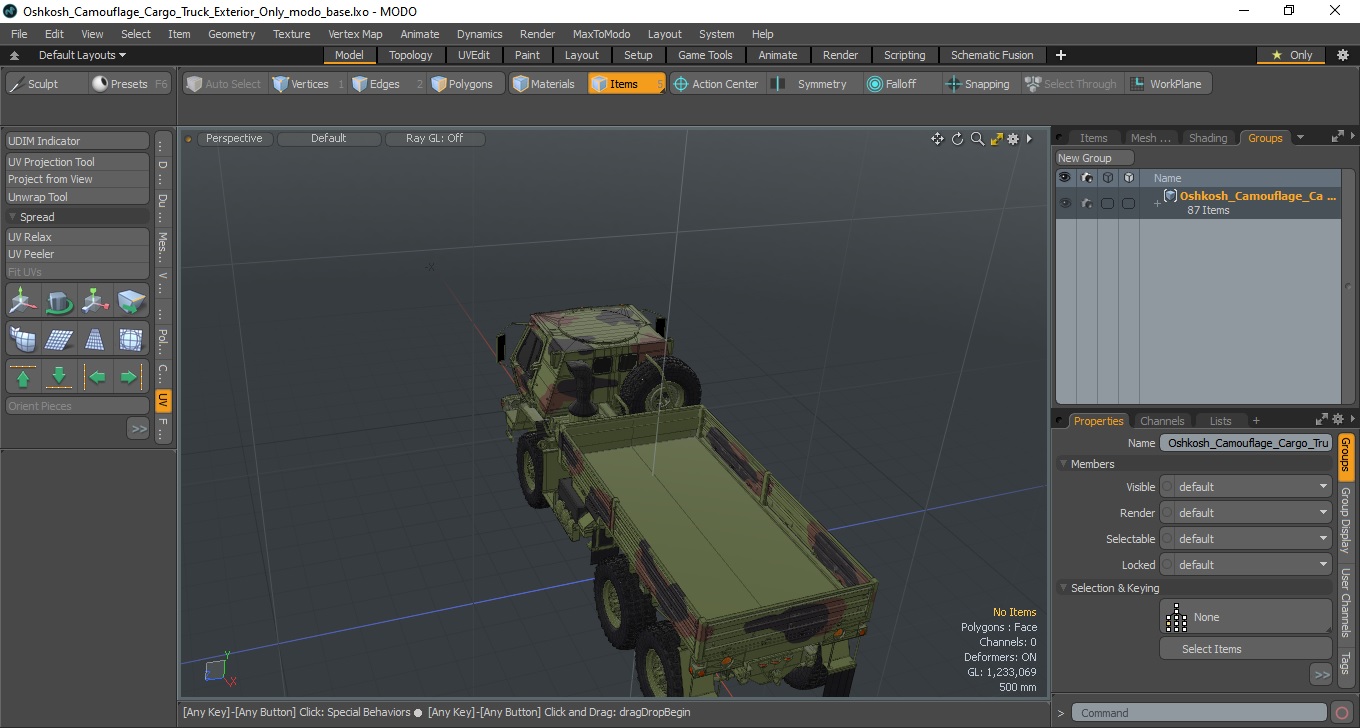Click the Command input field

(x=1200, y=713)
